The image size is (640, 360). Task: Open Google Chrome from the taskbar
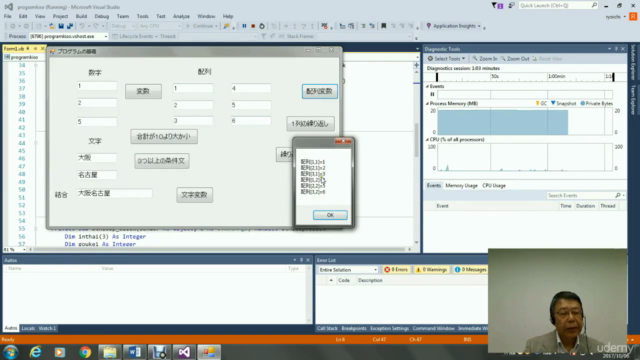tap(85, 352)
